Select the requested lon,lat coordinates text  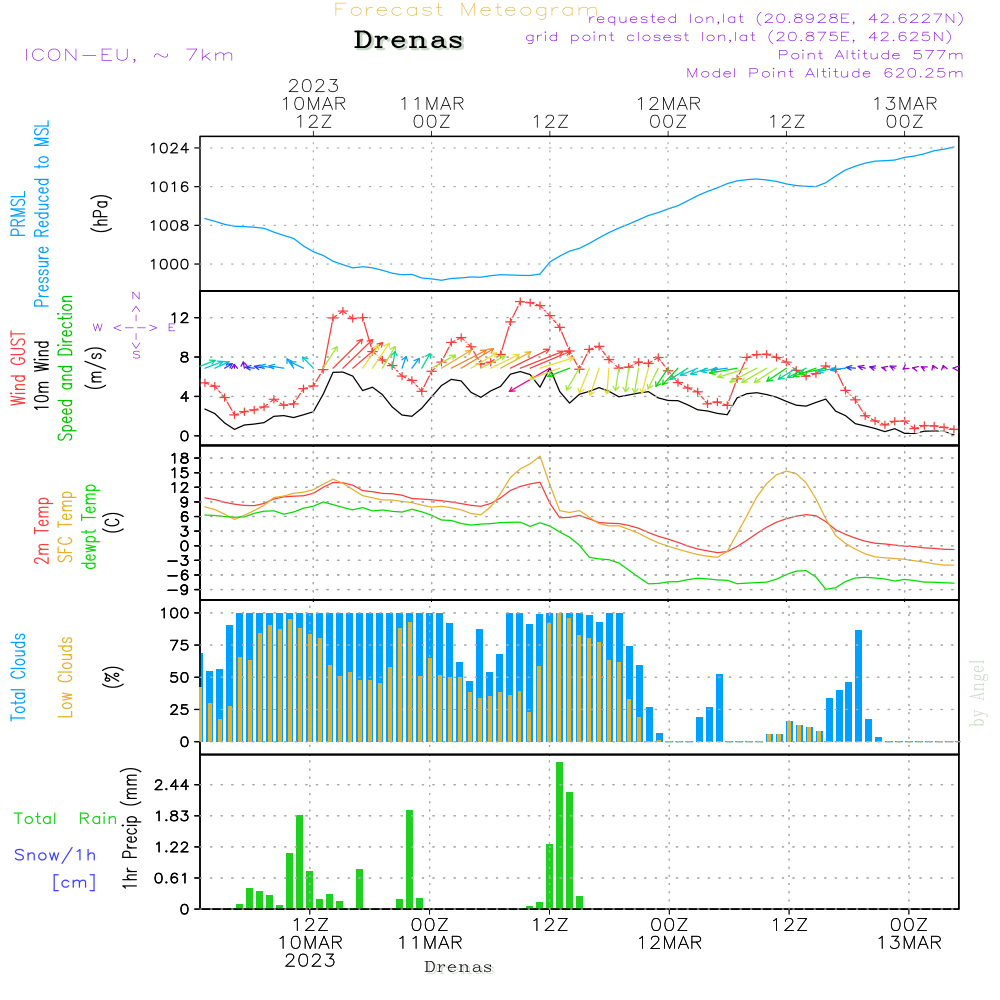[x=775, y=19]
